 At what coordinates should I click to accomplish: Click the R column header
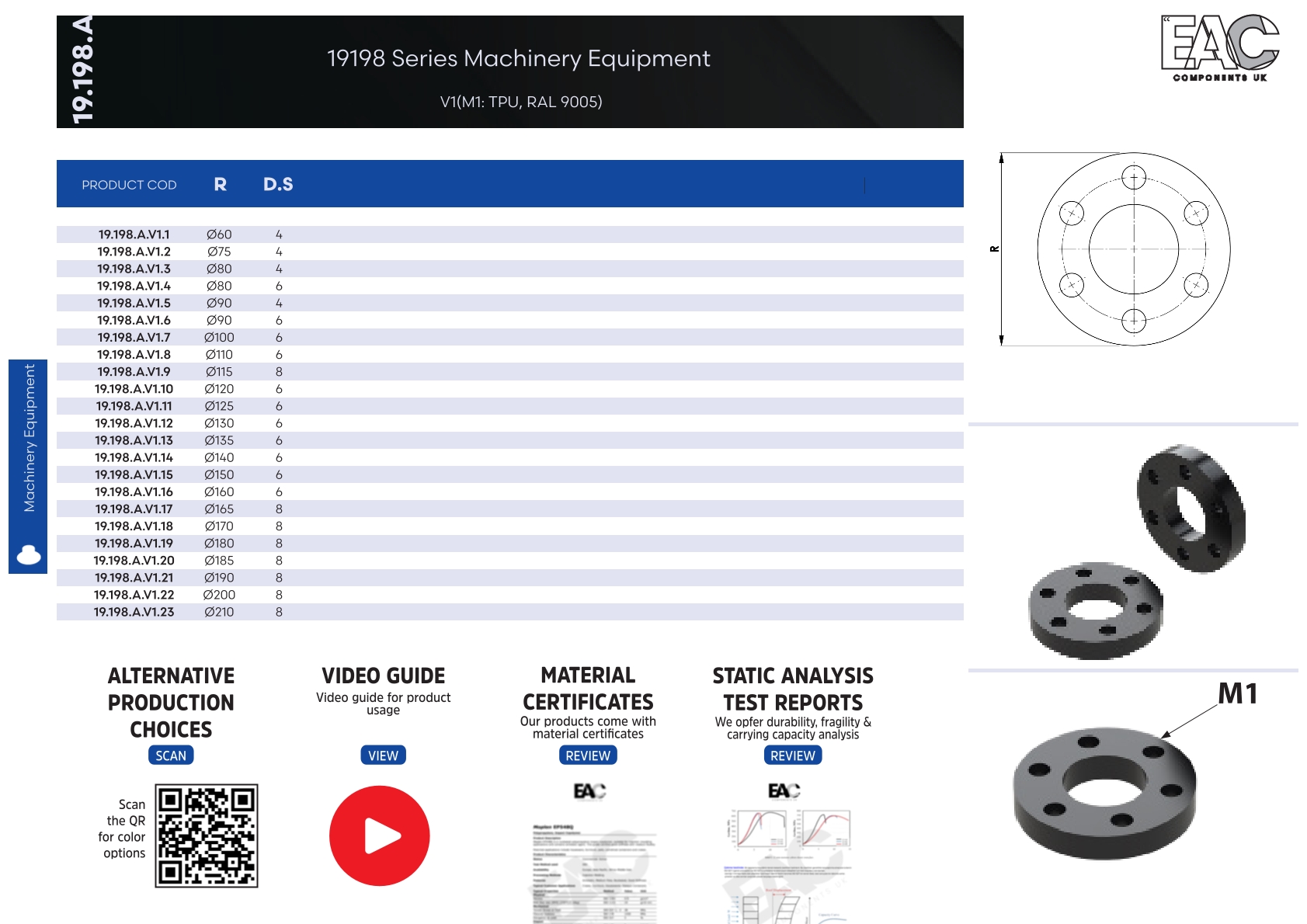(x=221, y=184)
